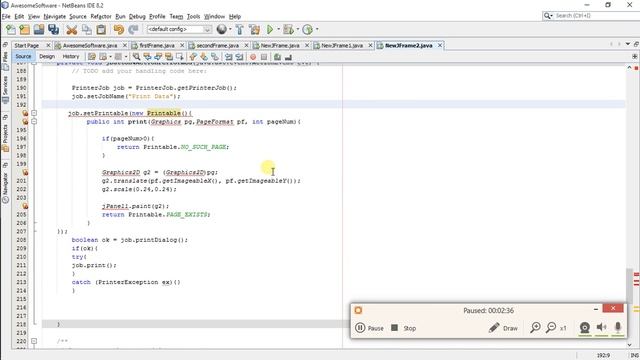Open the Draw pencil tool in the recorder
The width and height of the screenshot is (640, 360).
click(x=503, y=328)
